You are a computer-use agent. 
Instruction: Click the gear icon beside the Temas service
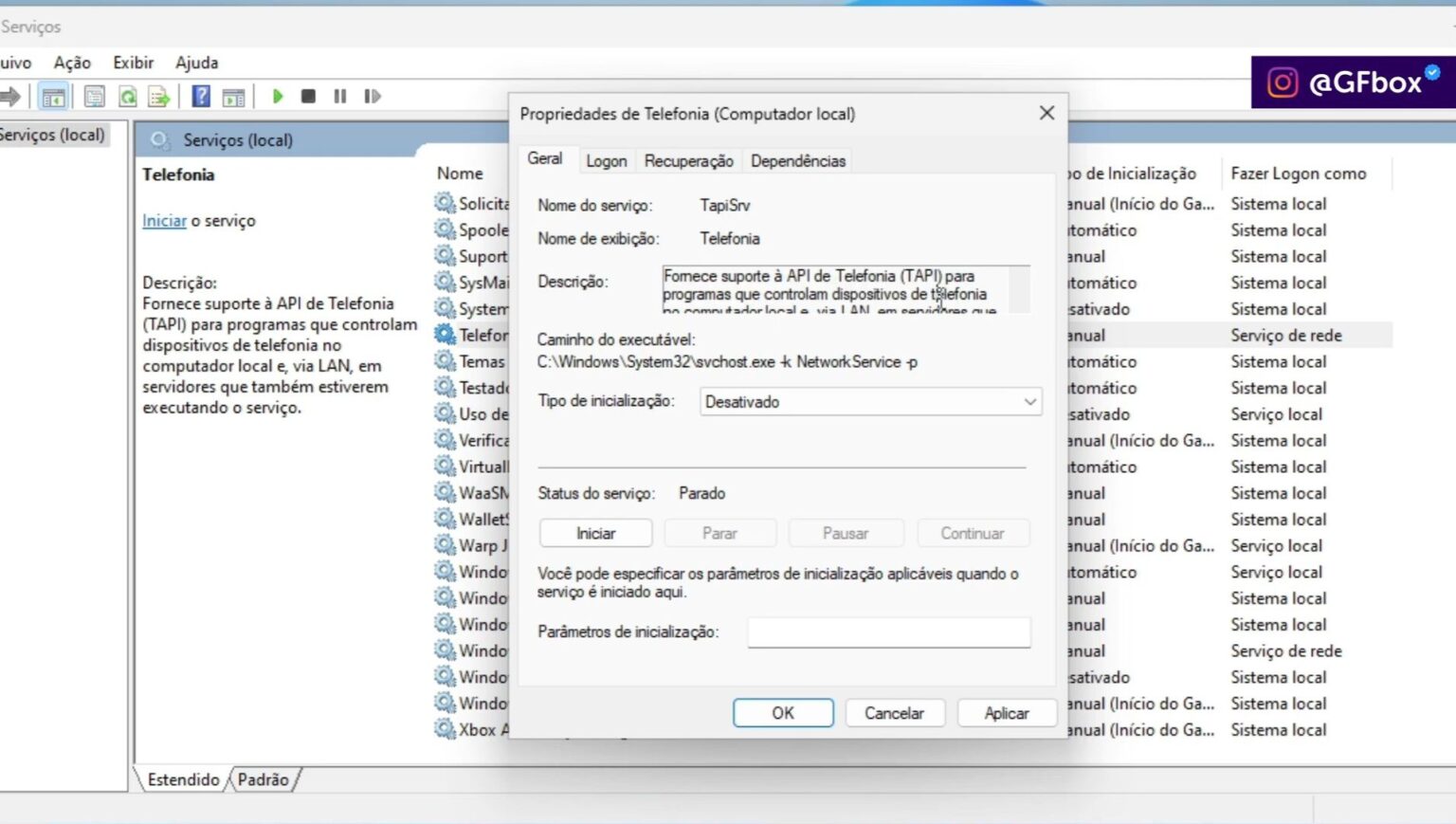pyautogui.click(x=445, y=361)
